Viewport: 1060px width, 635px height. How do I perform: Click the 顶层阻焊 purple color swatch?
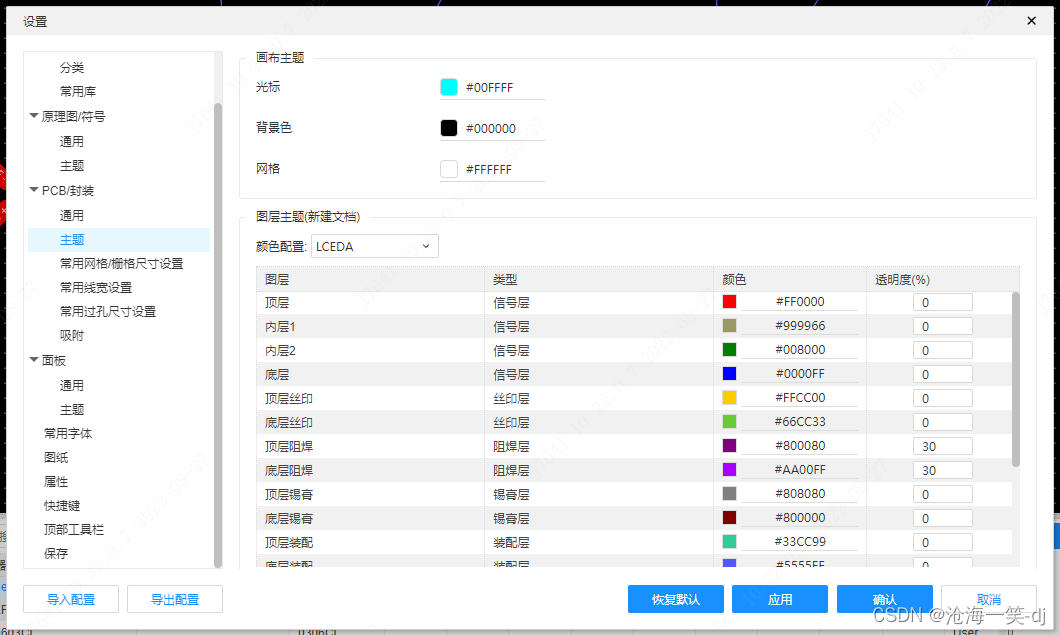pos(729,446)
